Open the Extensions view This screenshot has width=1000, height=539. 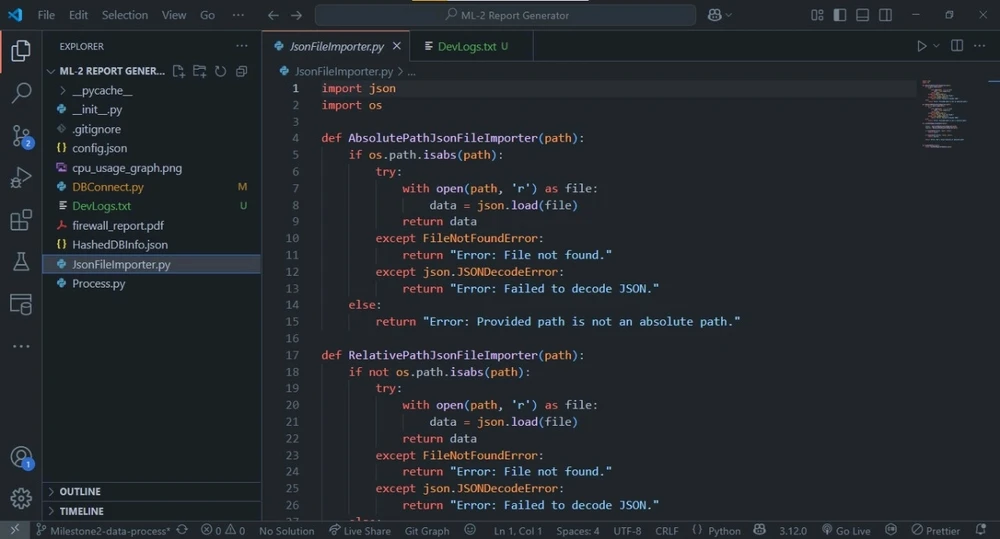[21, 220]
